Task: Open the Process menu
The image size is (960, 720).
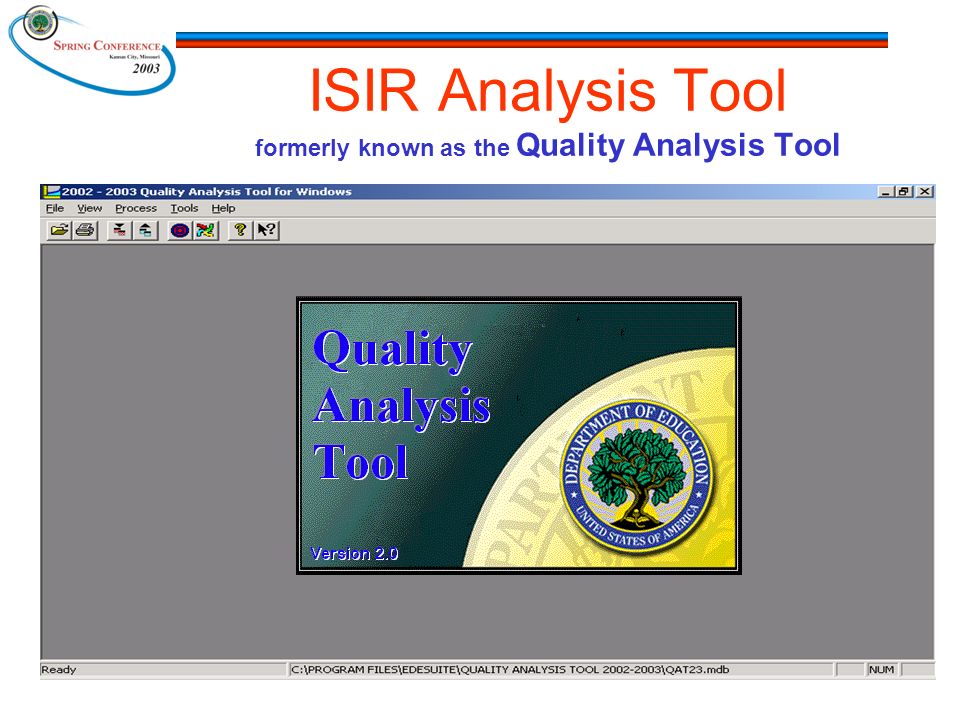Action: click(136, 208)
